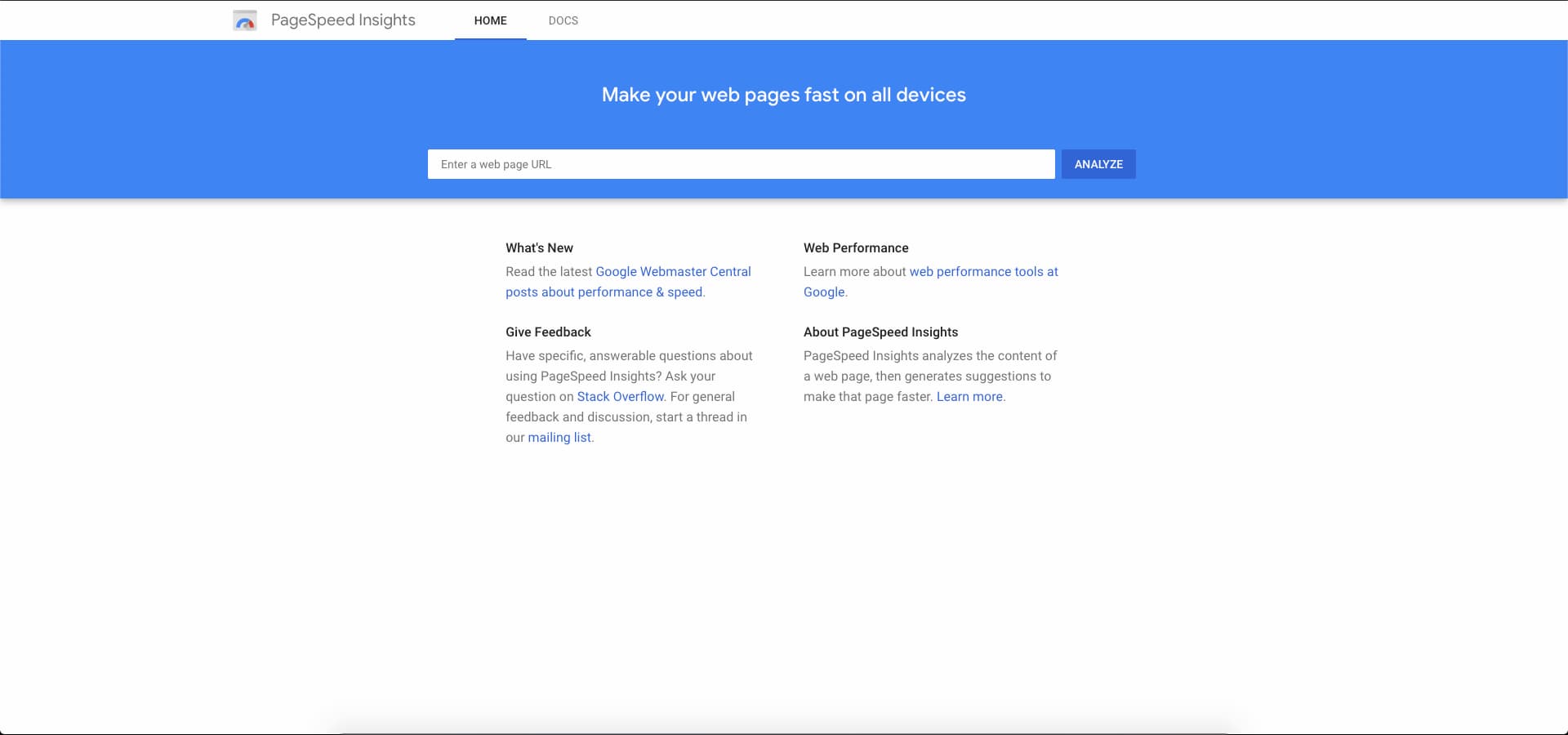Image resolution: width=1568 pixels, height=735 pixels.
Task: Focus the 'Enter a web page URL' field
Action: tap(742, 164)
